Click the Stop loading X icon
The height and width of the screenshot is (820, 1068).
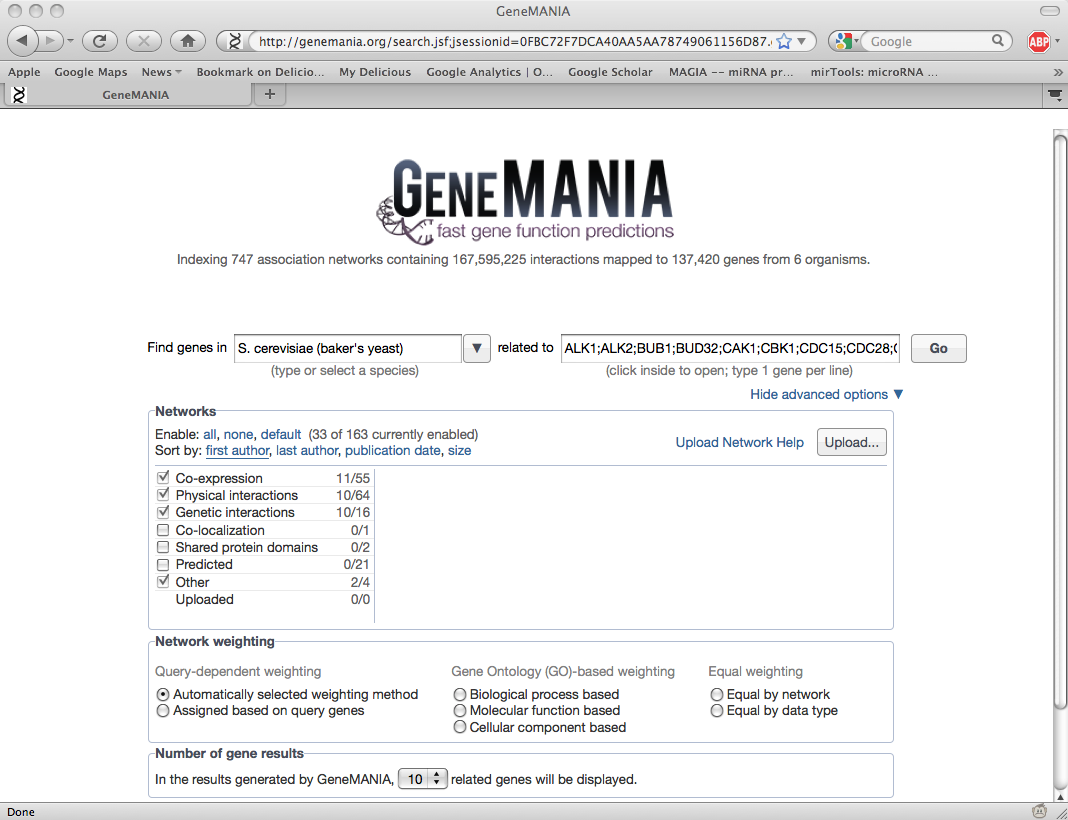(144, 41)
